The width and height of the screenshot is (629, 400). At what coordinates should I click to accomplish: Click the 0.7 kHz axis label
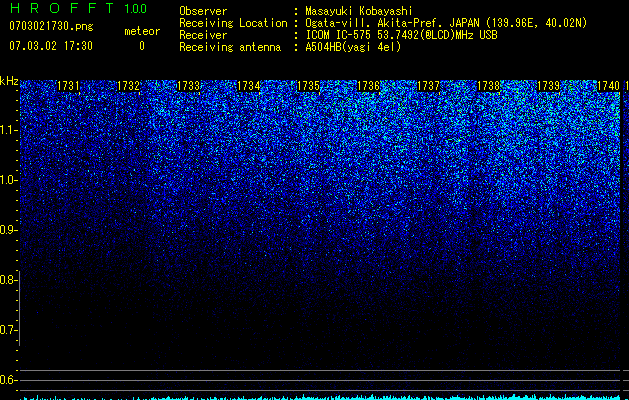coord(8,330)
